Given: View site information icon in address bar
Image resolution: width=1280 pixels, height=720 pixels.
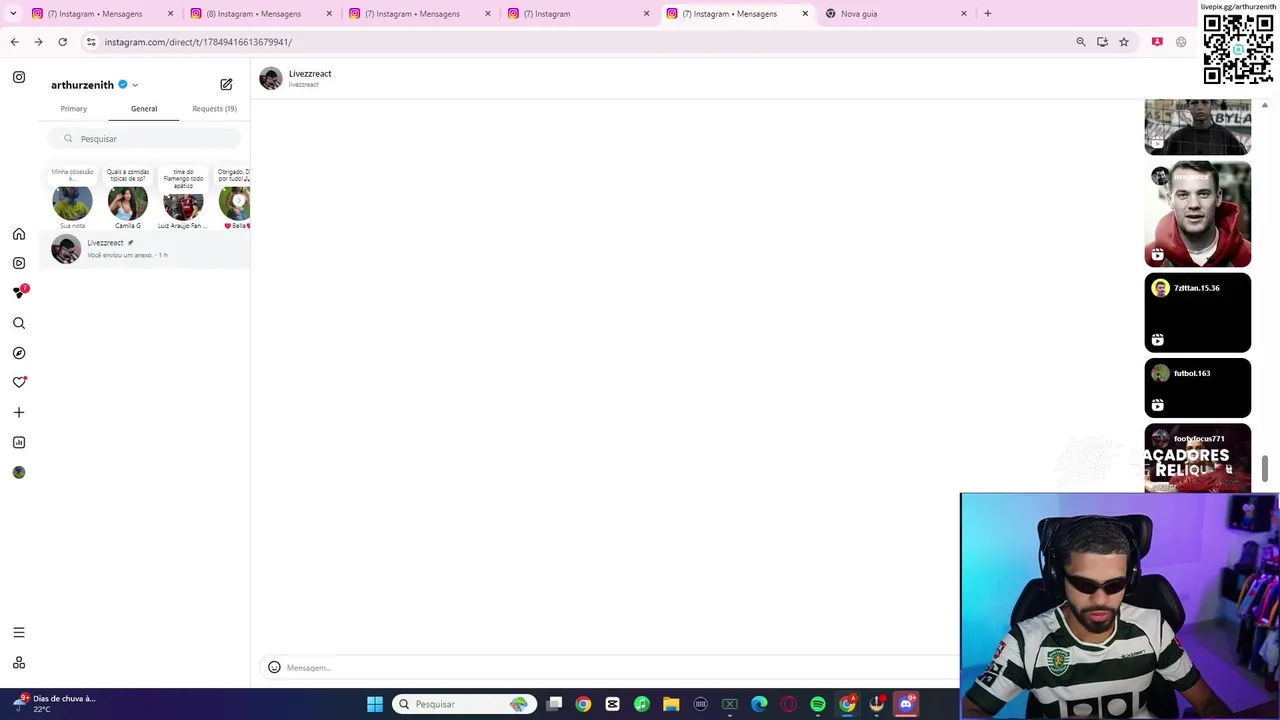Looking at the screenshot, I should tap(91, 42).
